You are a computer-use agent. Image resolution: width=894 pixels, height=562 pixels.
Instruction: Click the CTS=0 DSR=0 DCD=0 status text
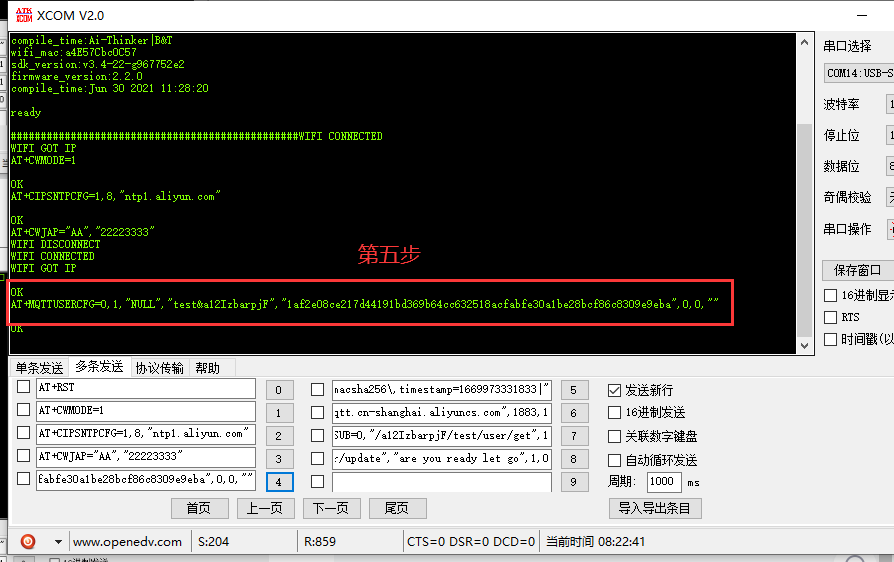pos(471,541)
